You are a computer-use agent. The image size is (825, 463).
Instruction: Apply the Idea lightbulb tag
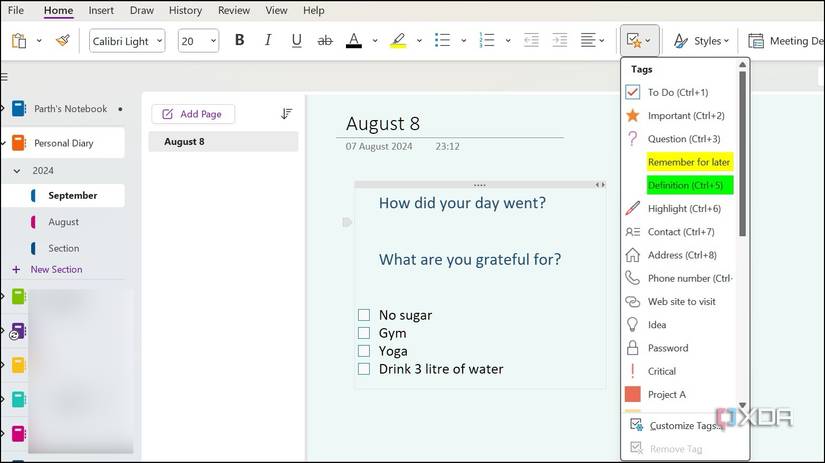679,325
